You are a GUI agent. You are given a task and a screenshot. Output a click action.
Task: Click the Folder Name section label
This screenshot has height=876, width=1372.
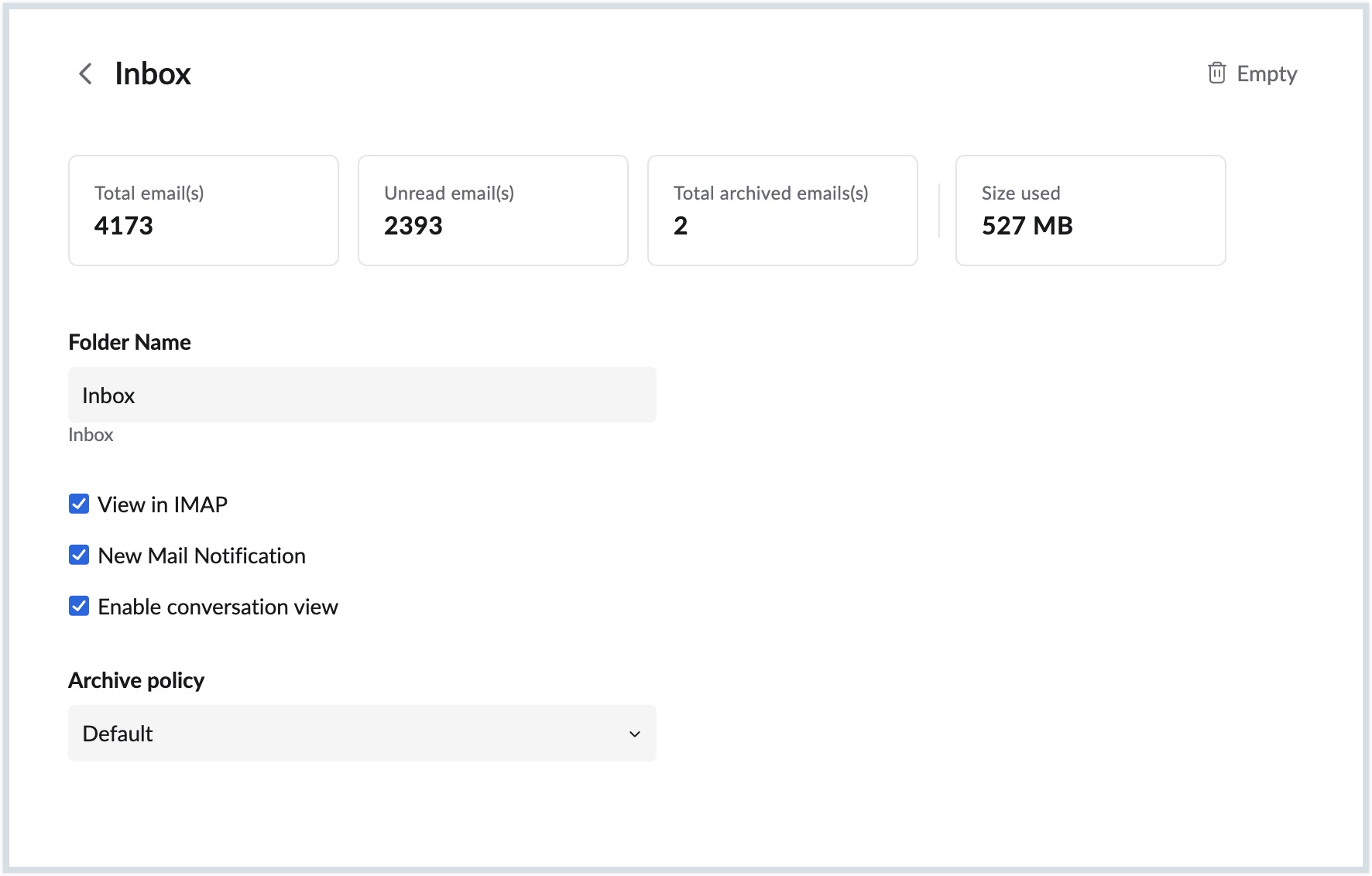[129, 342]
